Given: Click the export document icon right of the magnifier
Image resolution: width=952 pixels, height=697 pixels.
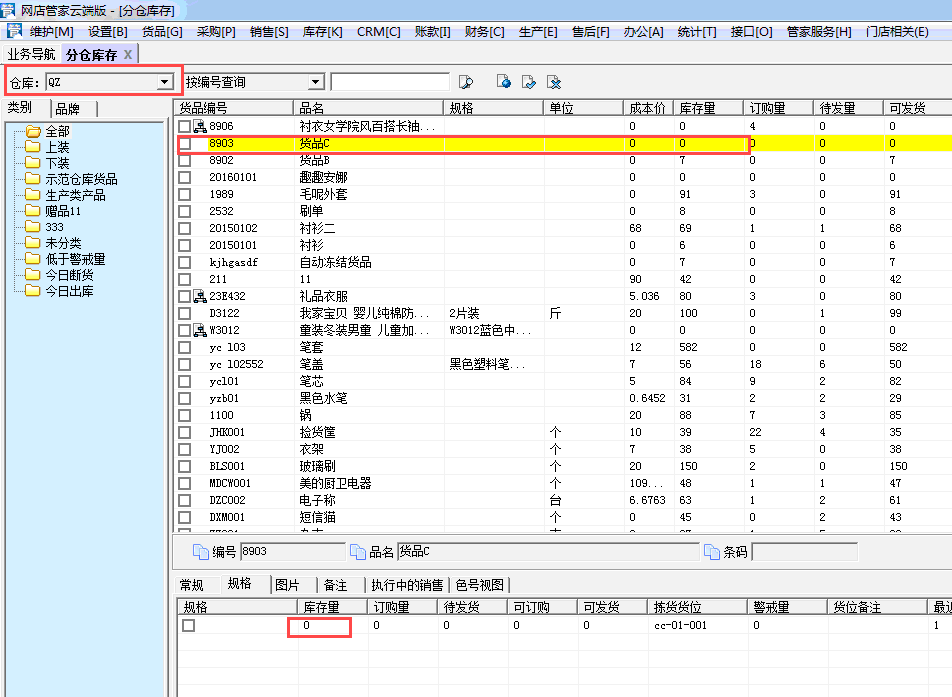Looking at the screenshot, I should (x=503, y=81).
